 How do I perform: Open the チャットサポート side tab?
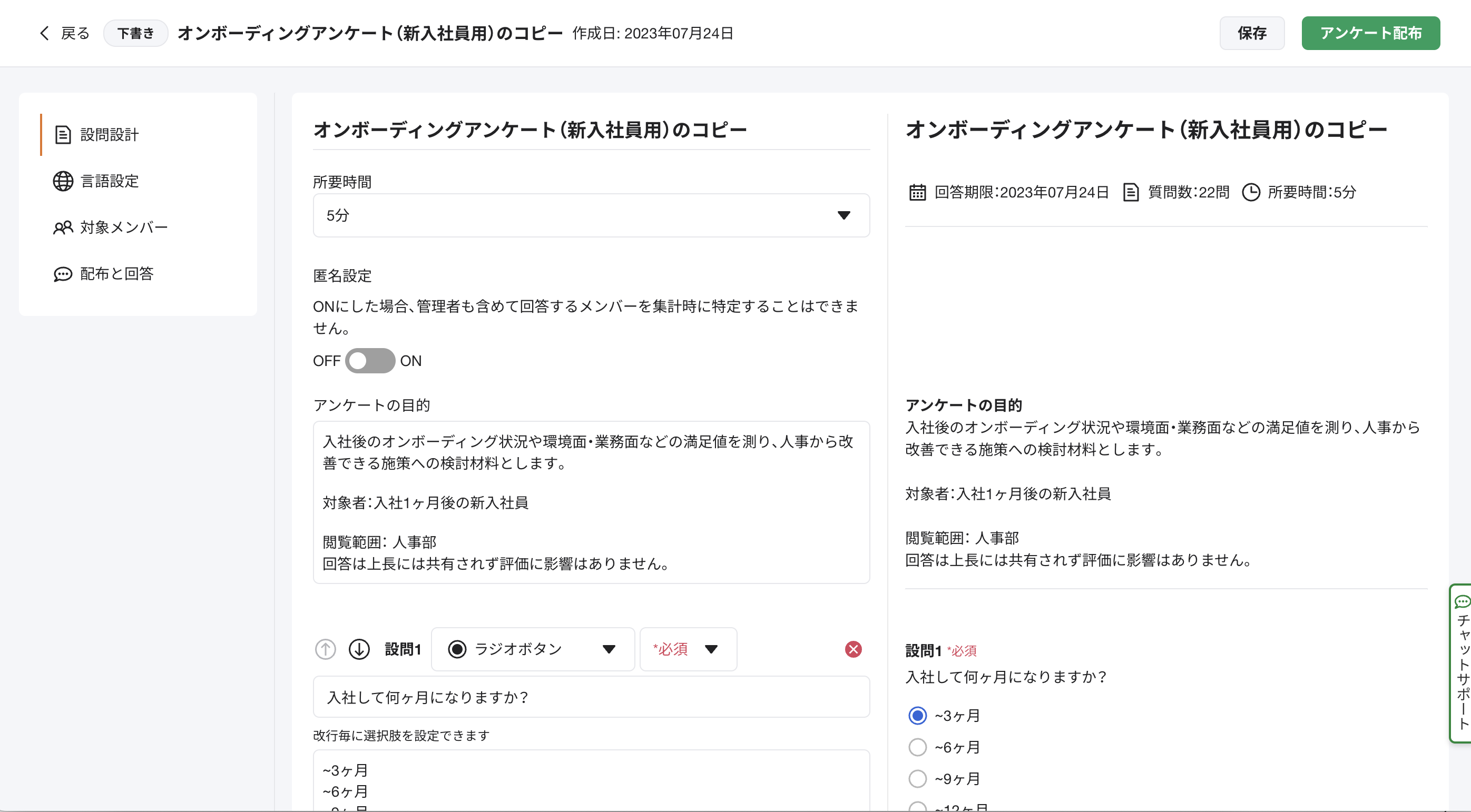point(1460,663)
